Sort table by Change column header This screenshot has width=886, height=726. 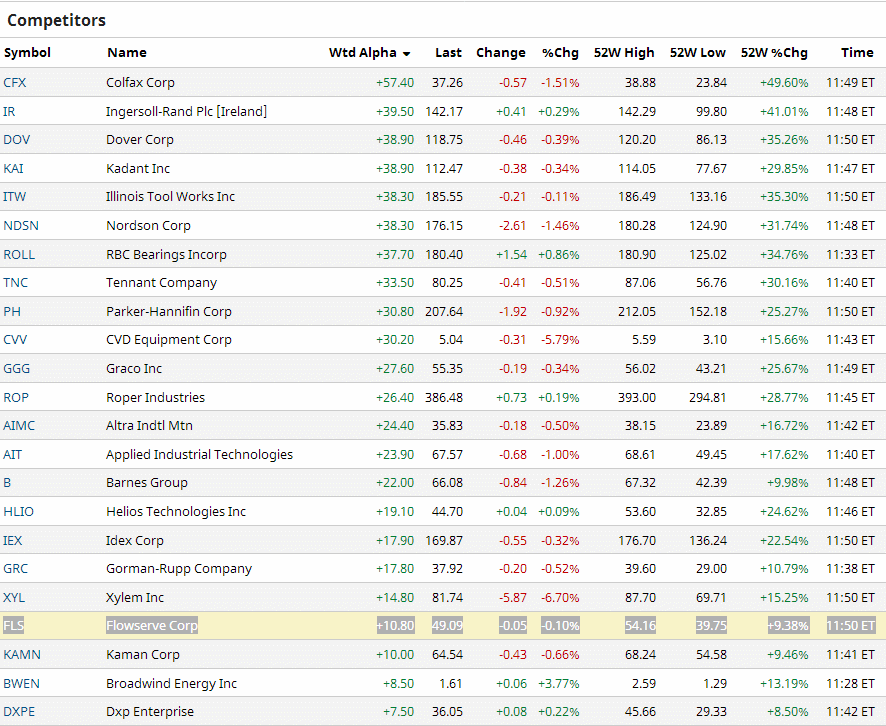click(x=501, y=53)
